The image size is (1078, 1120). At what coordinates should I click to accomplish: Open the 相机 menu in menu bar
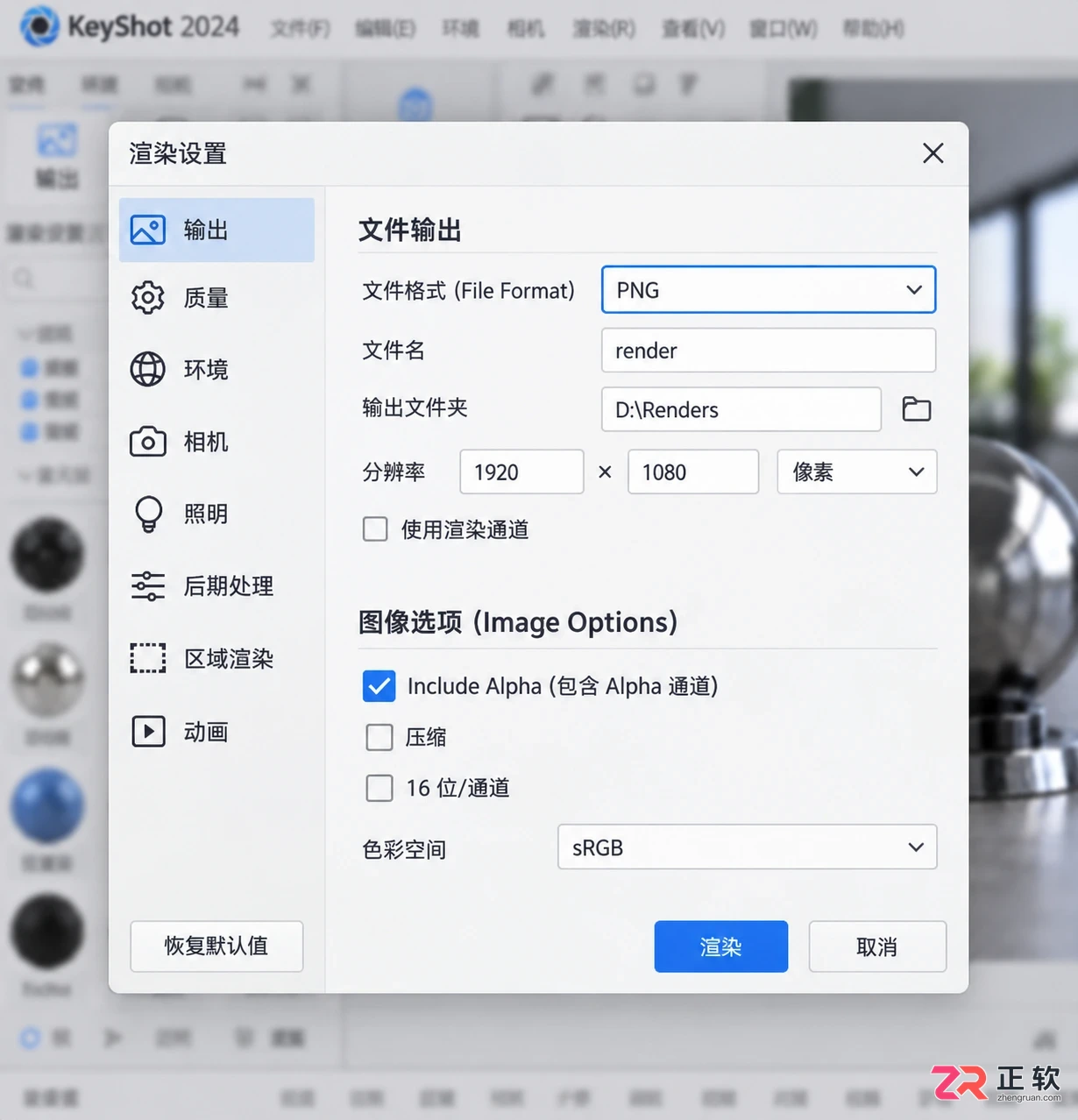pos(526,29)
